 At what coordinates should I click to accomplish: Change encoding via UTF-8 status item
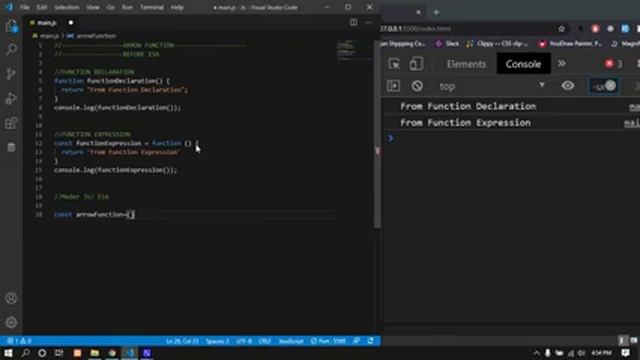pos(244,341)
